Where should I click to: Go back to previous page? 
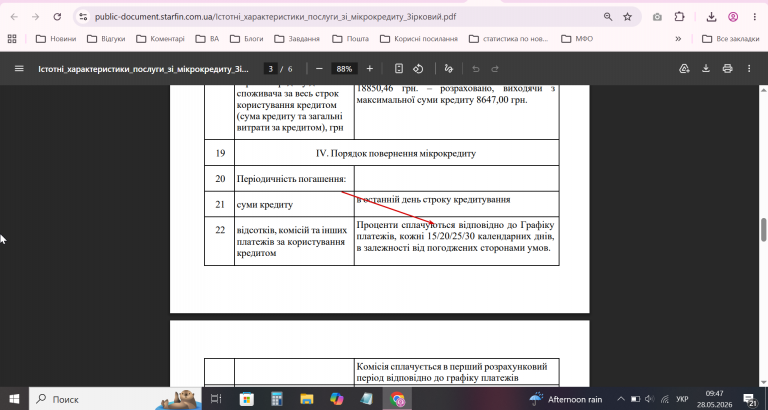[x=14, y=17]
